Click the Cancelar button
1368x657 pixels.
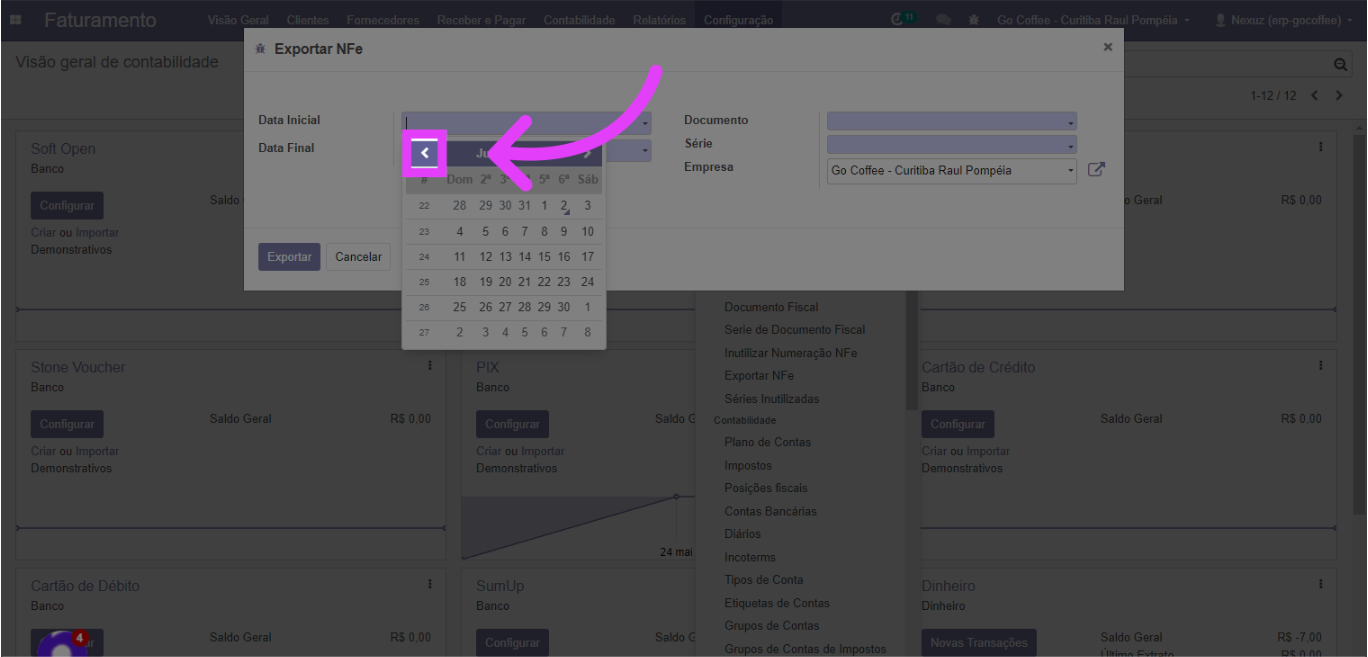click(x=358, y=257)
